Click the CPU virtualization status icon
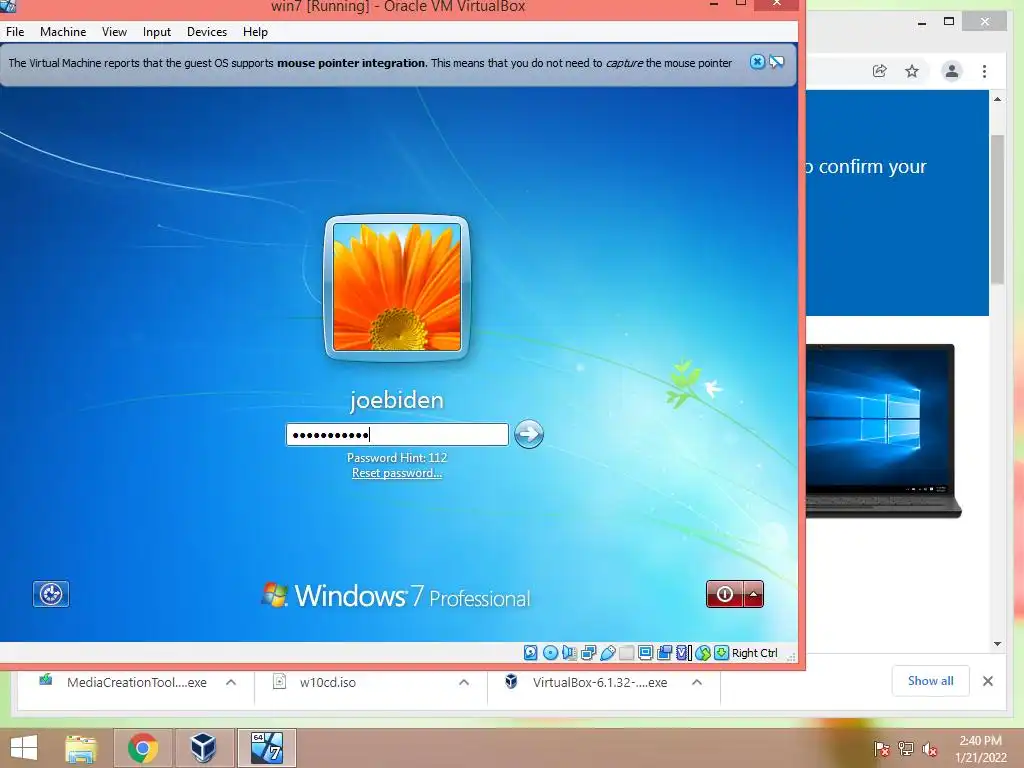The width and height of the screenshot is (1024, 768). (x=684, y=652)
